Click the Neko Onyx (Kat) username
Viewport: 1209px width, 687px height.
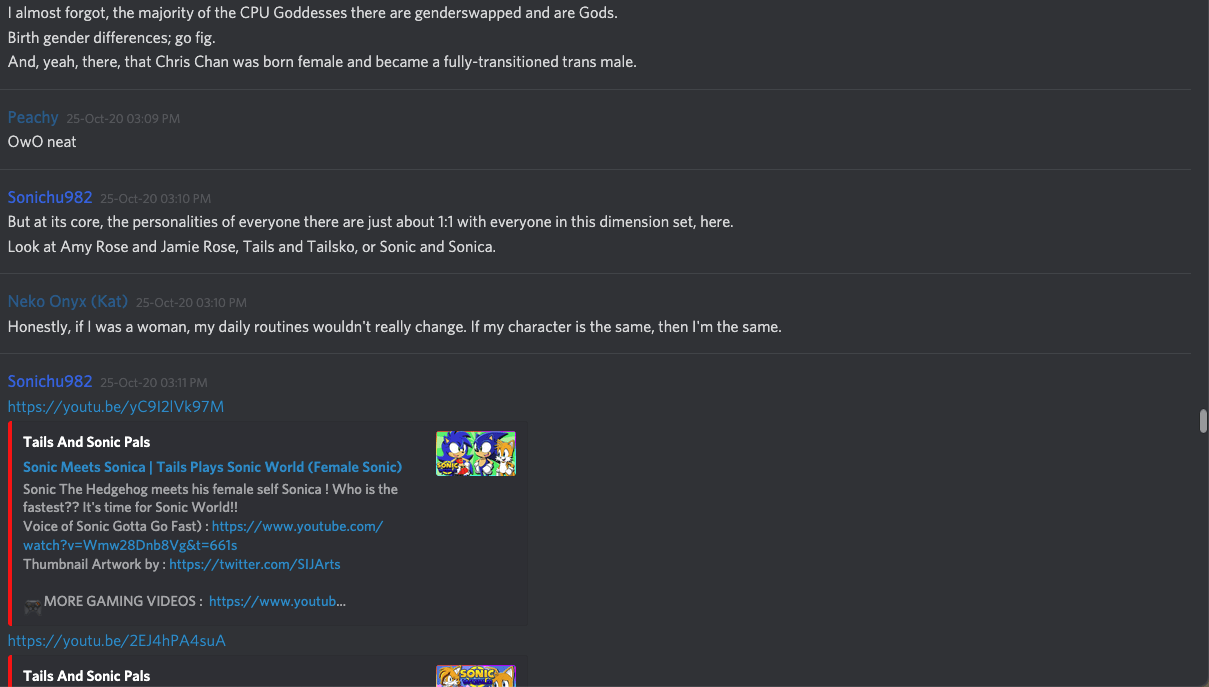[x=68, y=301]
